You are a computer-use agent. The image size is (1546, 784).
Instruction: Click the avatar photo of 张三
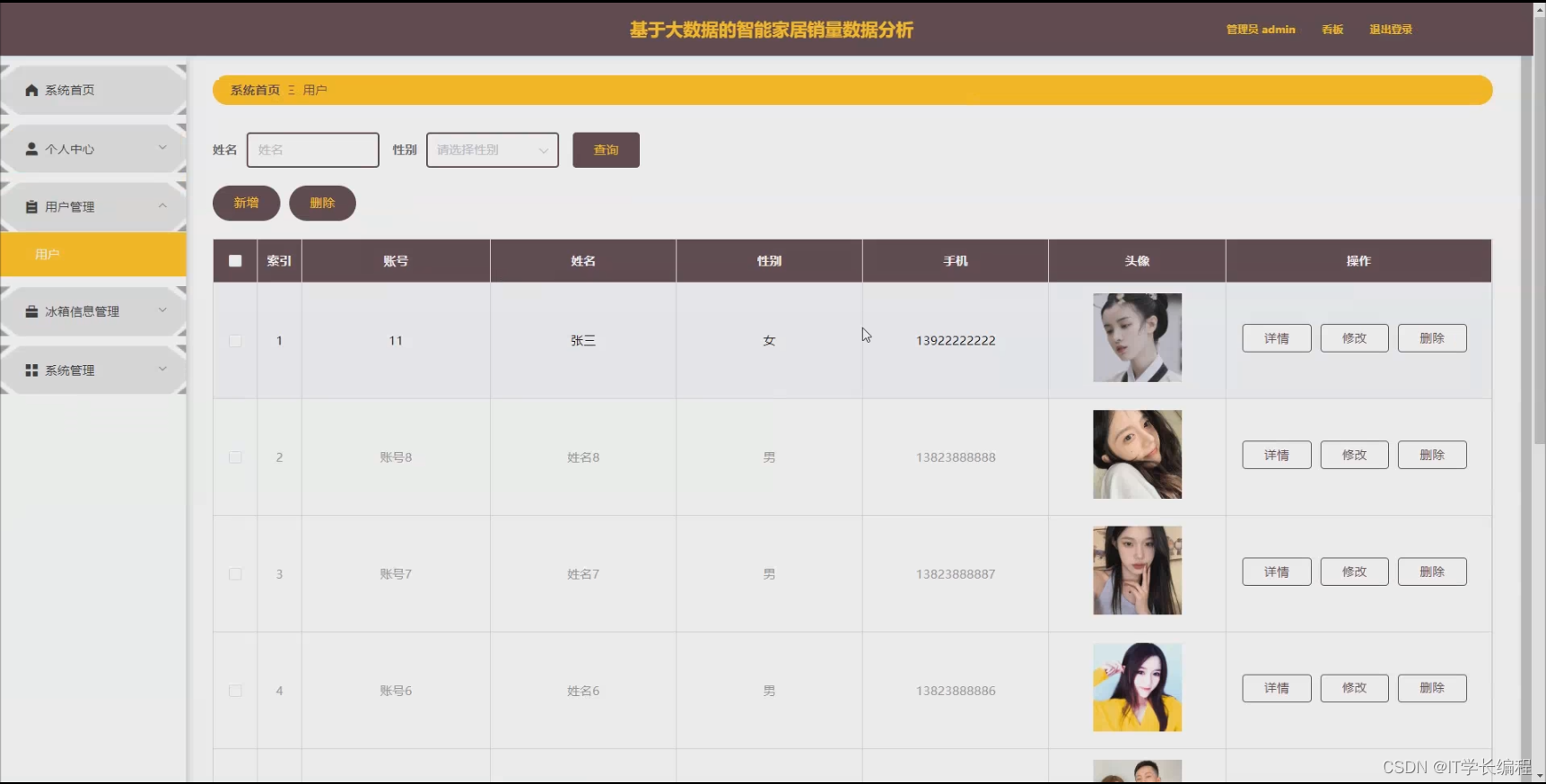(1137, 337)
